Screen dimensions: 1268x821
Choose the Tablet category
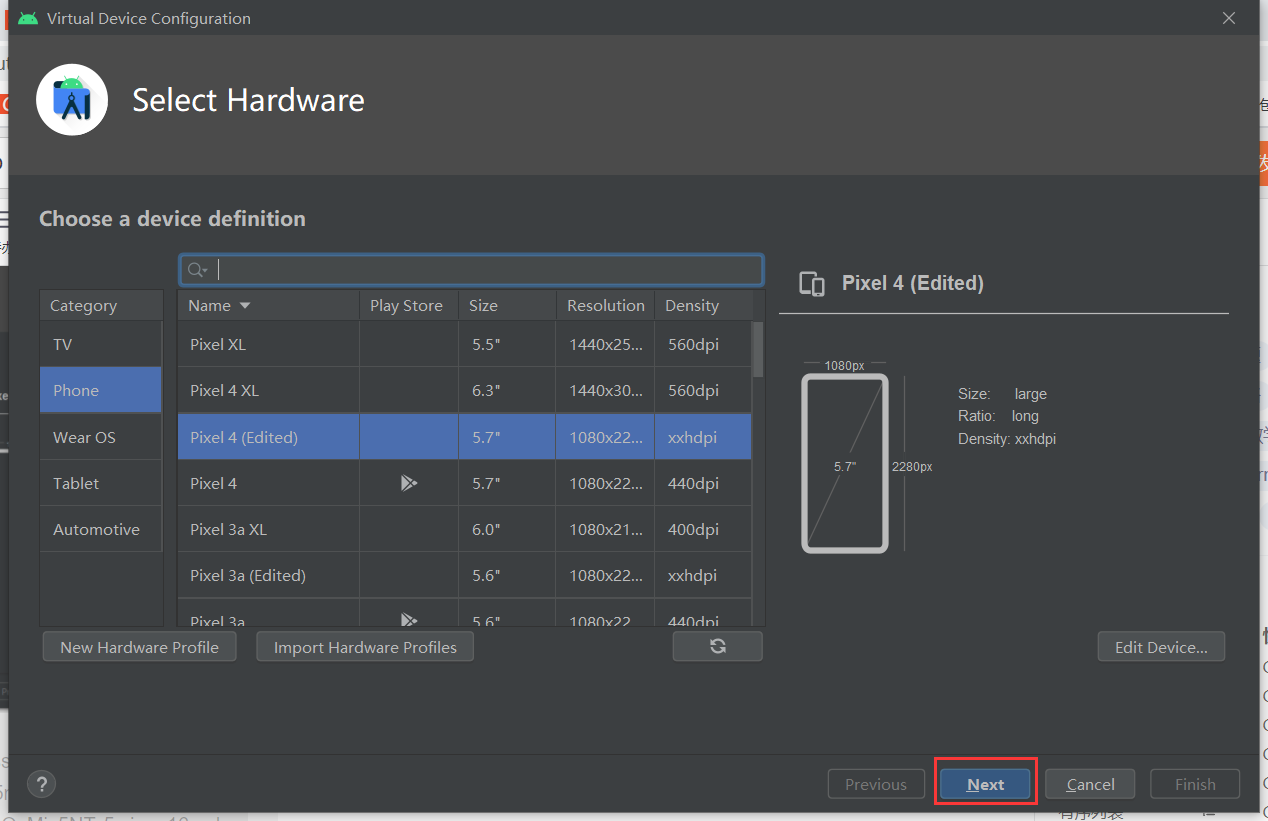coord(101,483)
